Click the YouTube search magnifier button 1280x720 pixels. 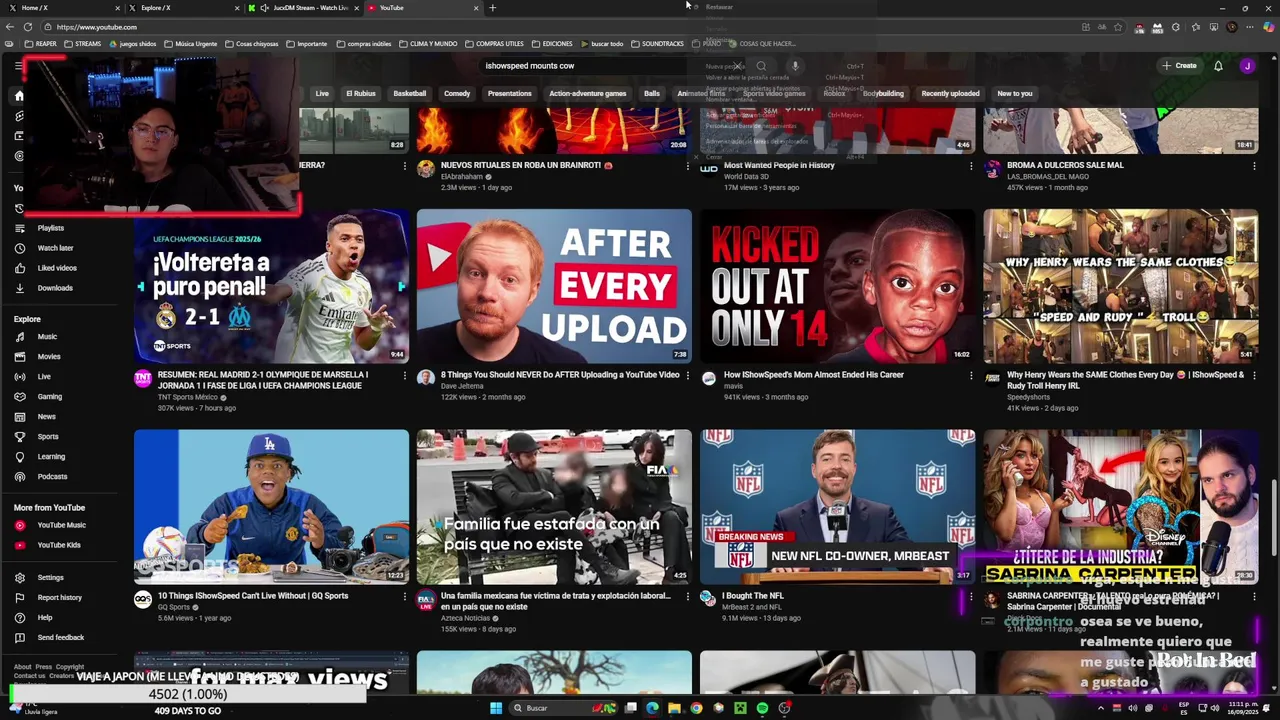coord(761,66)
